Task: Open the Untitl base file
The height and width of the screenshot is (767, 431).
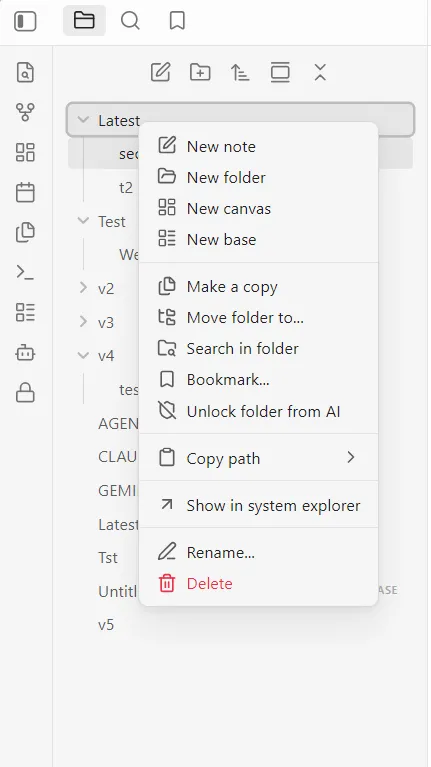Action: tap(118, 591)
